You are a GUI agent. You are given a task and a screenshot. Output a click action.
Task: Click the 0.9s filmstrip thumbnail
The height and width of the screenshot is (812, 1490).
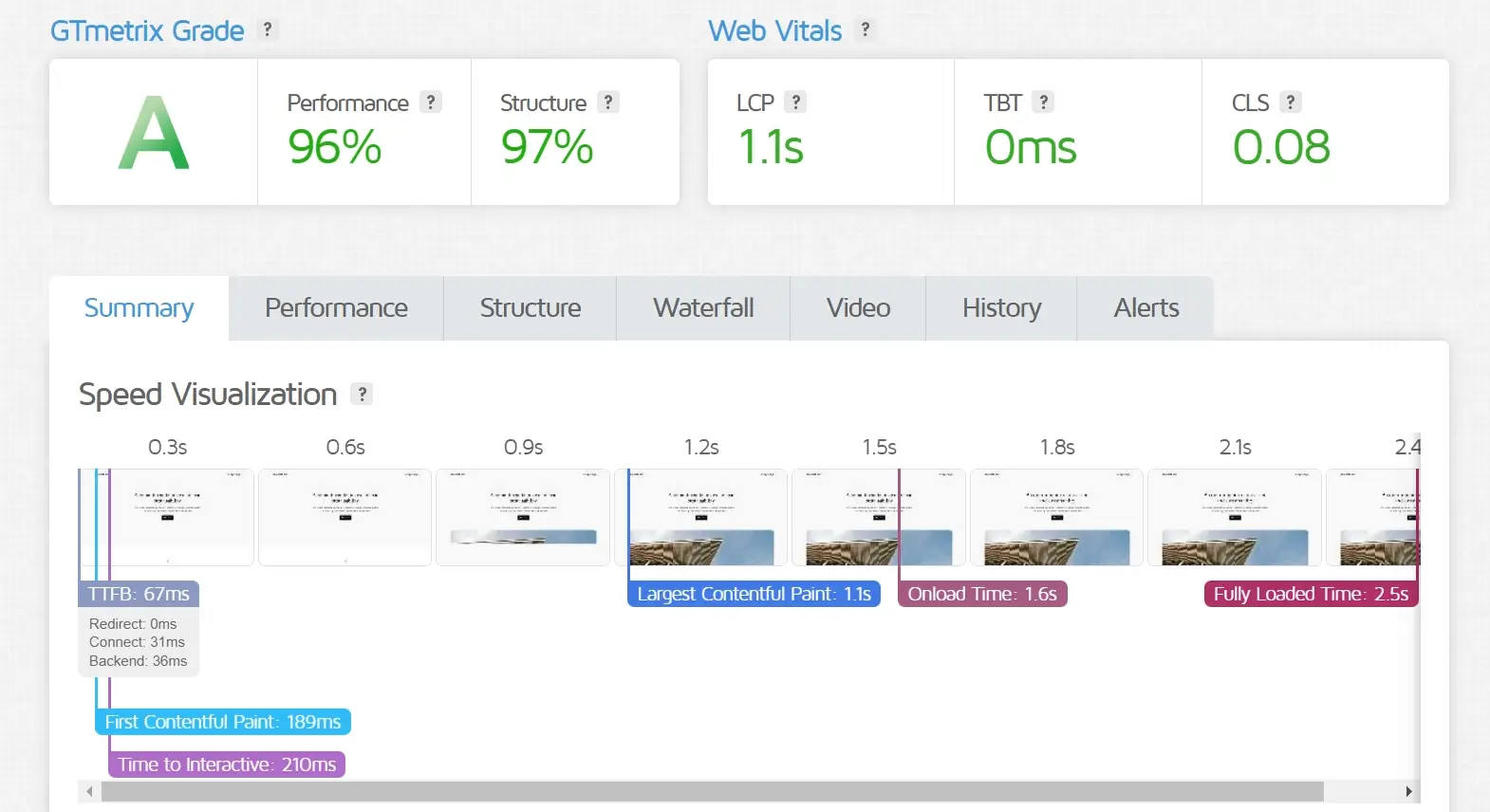click(x=523, y=518)
